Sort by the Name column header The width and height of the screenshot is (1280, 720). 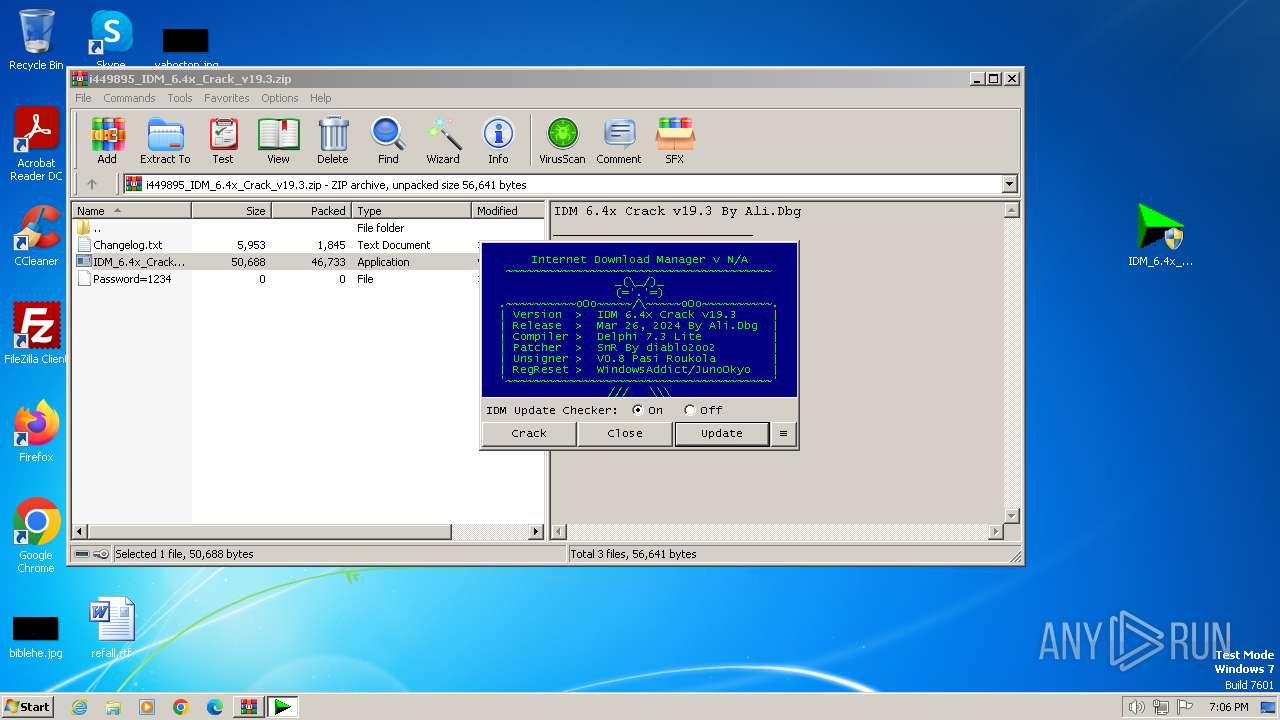(131, 211)
